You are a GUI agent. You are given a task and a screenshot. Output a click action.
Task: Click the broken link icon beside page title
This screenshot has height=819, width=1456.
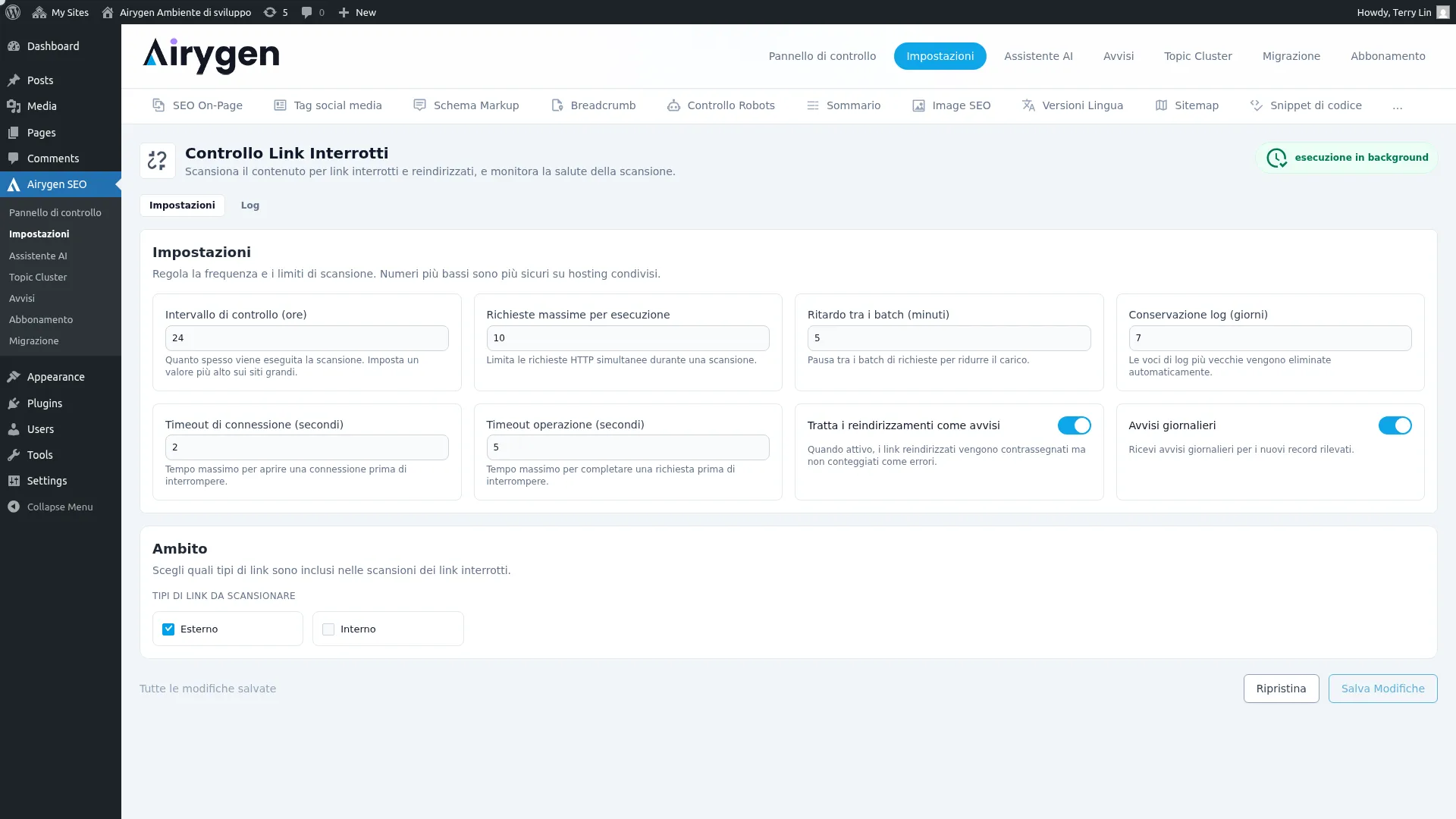click(158, 161)
